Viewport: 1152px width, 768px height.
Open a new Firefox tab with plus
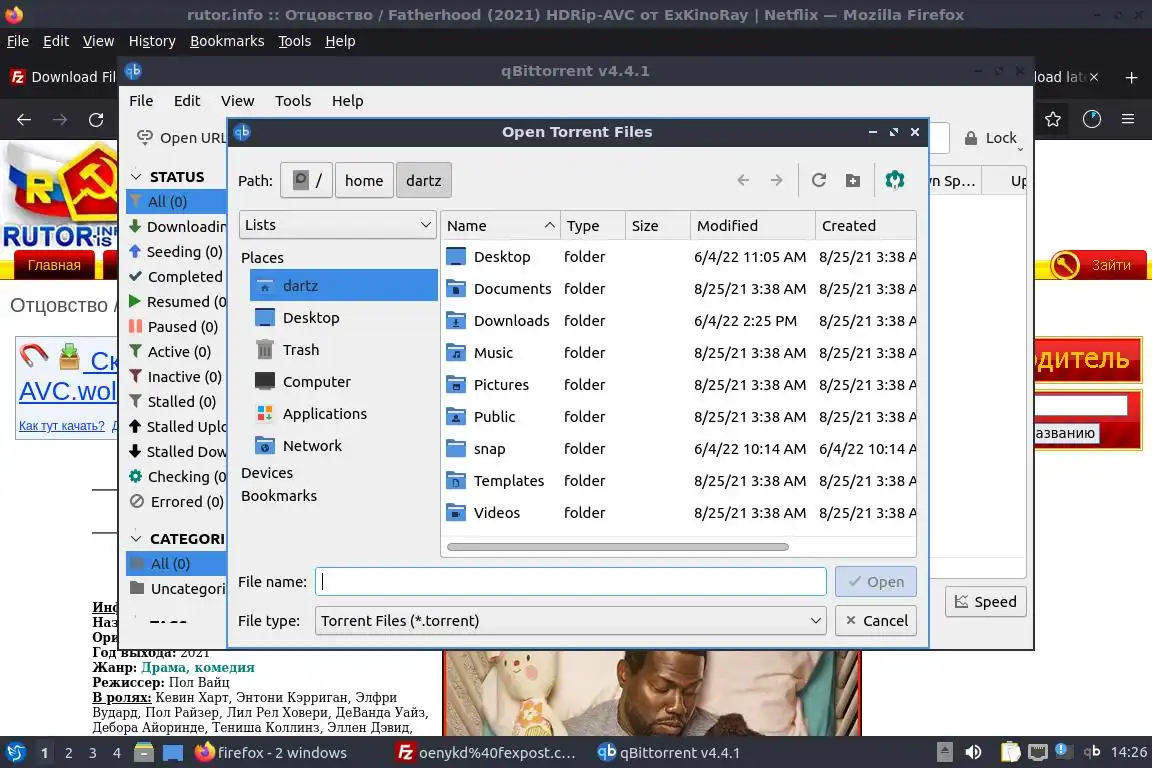click(x=1131, y=77)
